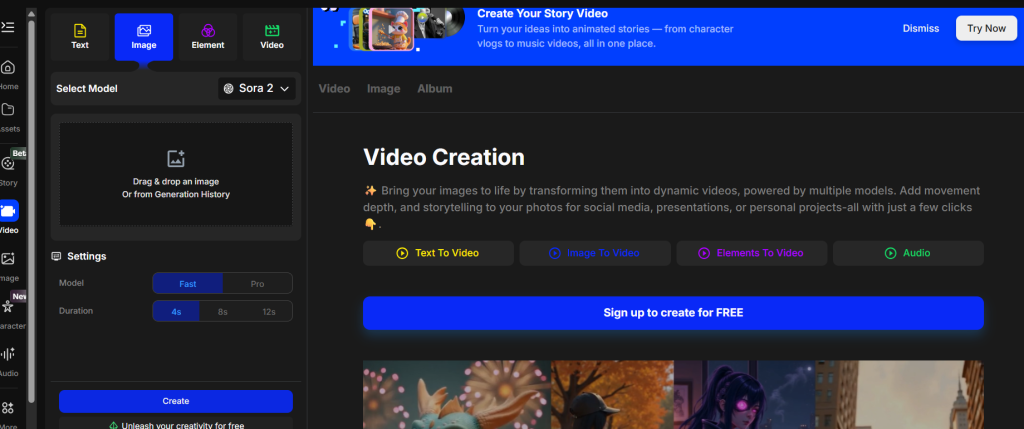Open the Story beta sidebar icon

coord(8,164)
